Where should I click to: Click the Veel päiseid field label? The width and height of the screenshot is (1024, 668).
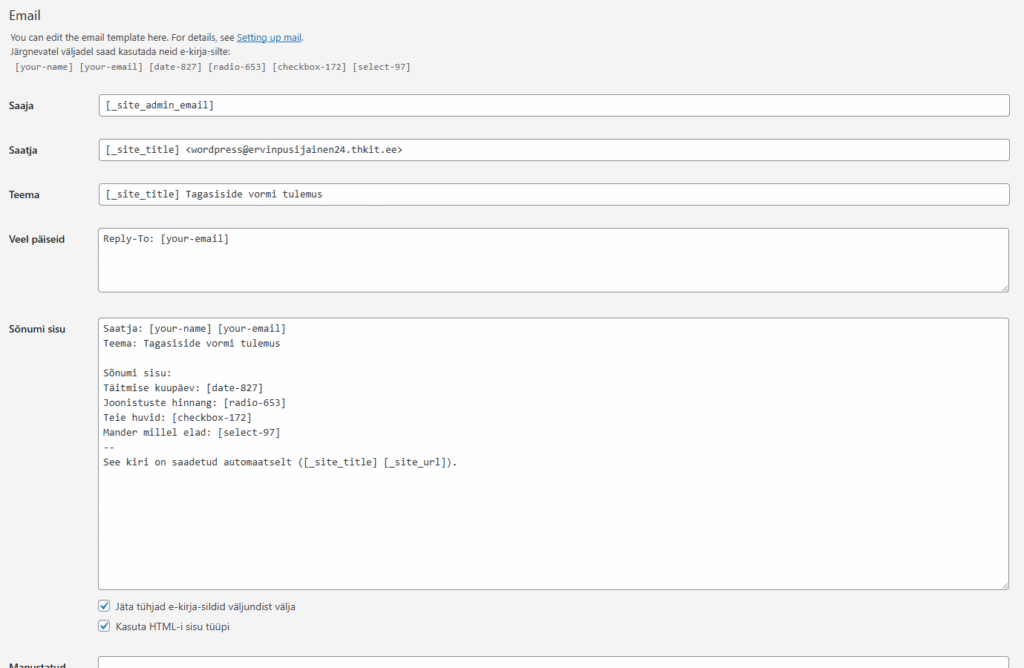coord(37,239)
